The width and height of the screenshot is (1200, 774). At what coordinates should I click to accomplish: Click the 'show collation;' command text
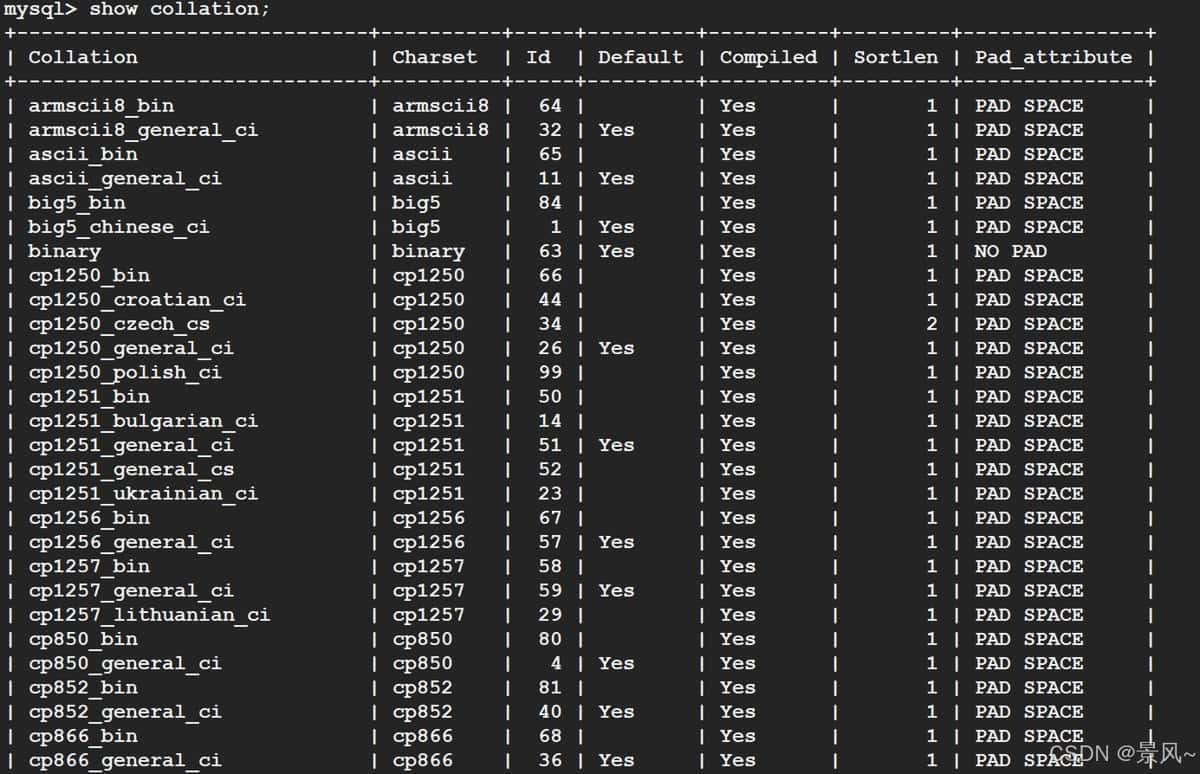(179, 9)
